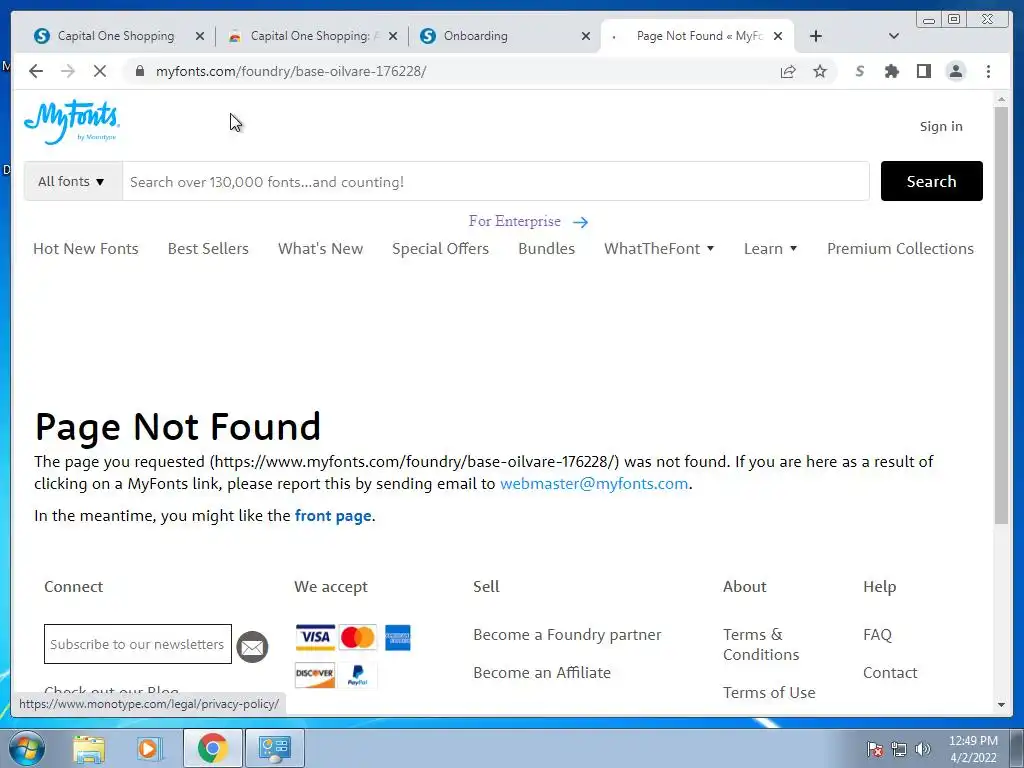Open the tab search chevron
Image resolution: width=1024 pixels, height=768 pixels.
click(x=894, y=36)
